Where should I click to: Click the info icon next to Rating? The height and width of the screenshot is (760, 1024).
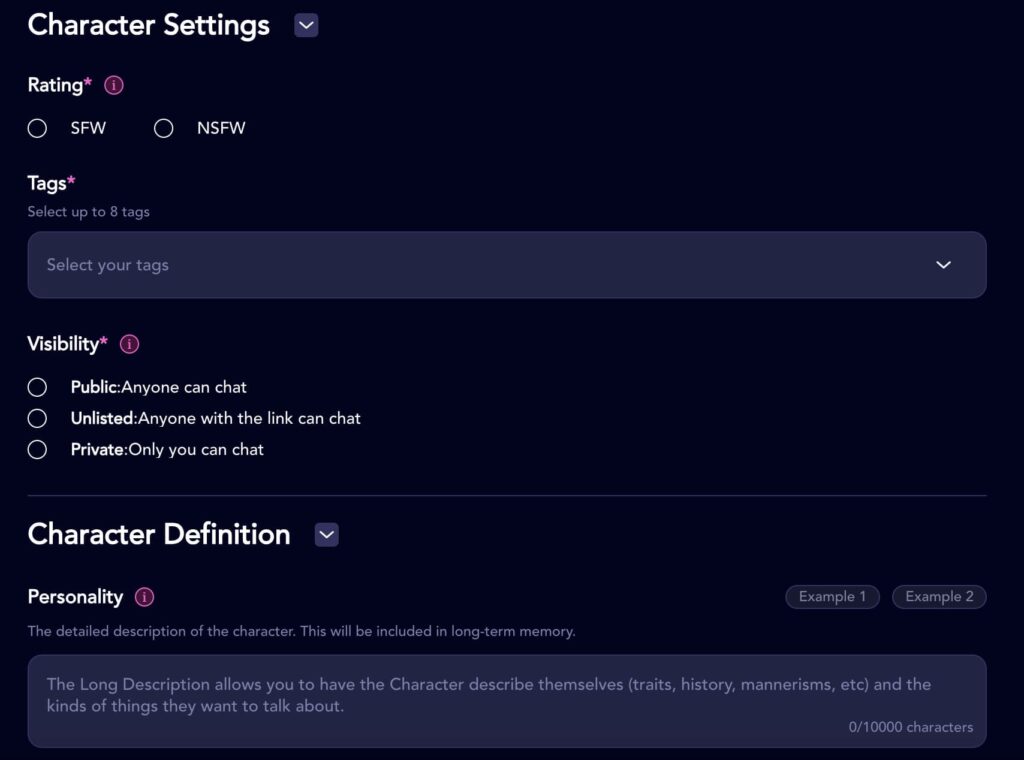pos(114,86)
